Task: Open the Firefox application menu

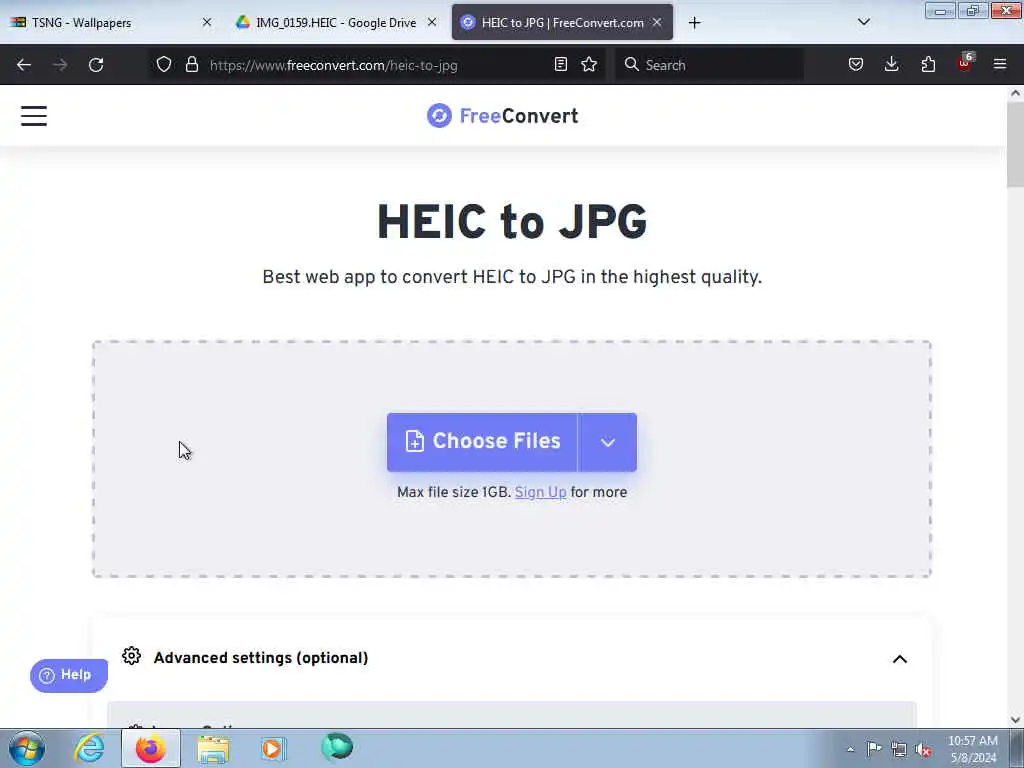Action: (x=1000, y=64)
